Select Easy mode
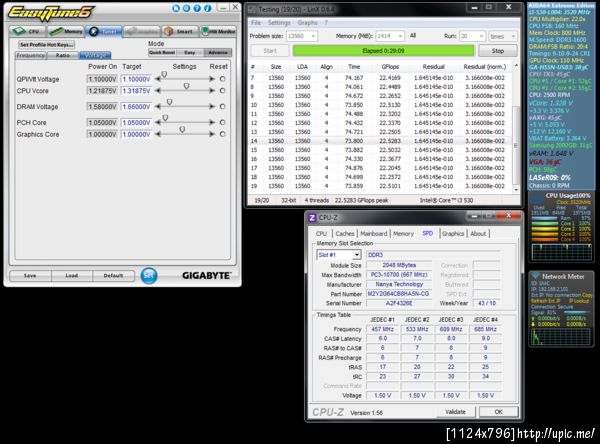The height and width of the screenshot is (444, 600). [x=190, y=52]
